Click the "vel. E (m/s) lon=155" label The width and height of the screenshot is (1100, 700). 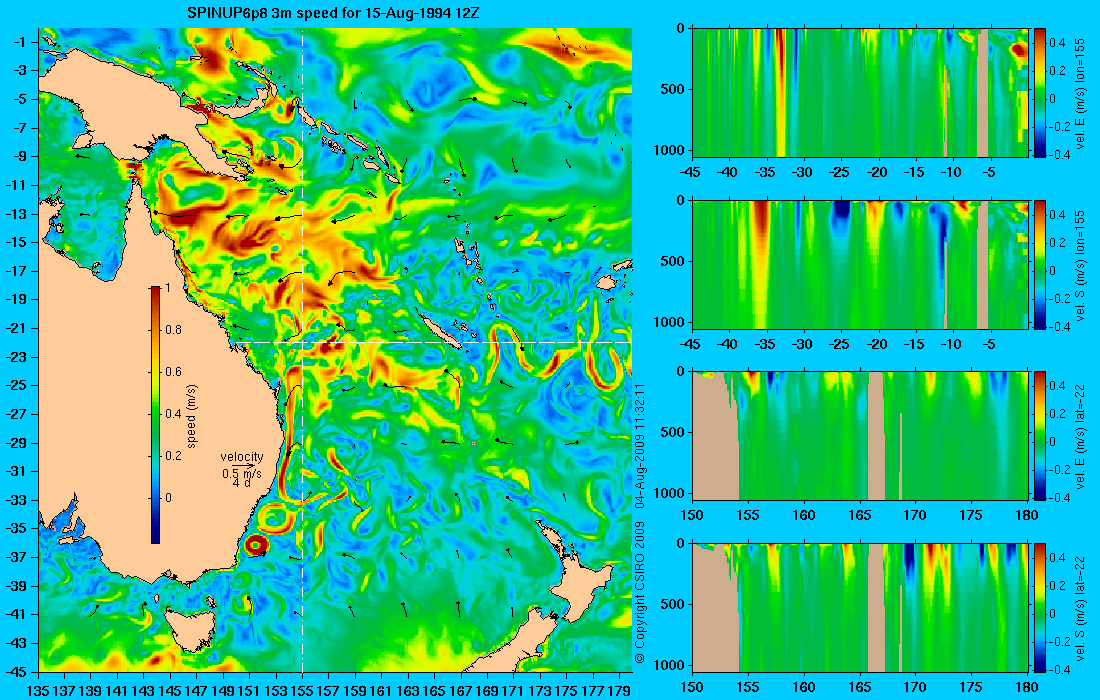tap(1080, 93)
